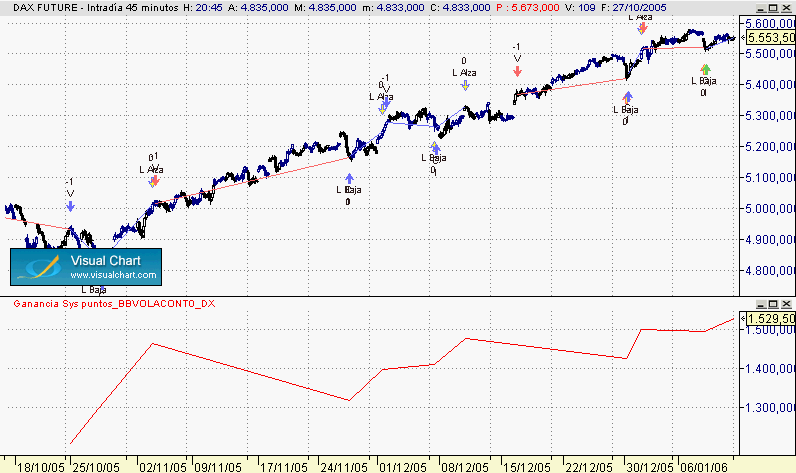Viewport: 796px width, 473px height.
Task: Select the blue down arrow under -1 V near 18/10/05
Action: click(70, 206)
